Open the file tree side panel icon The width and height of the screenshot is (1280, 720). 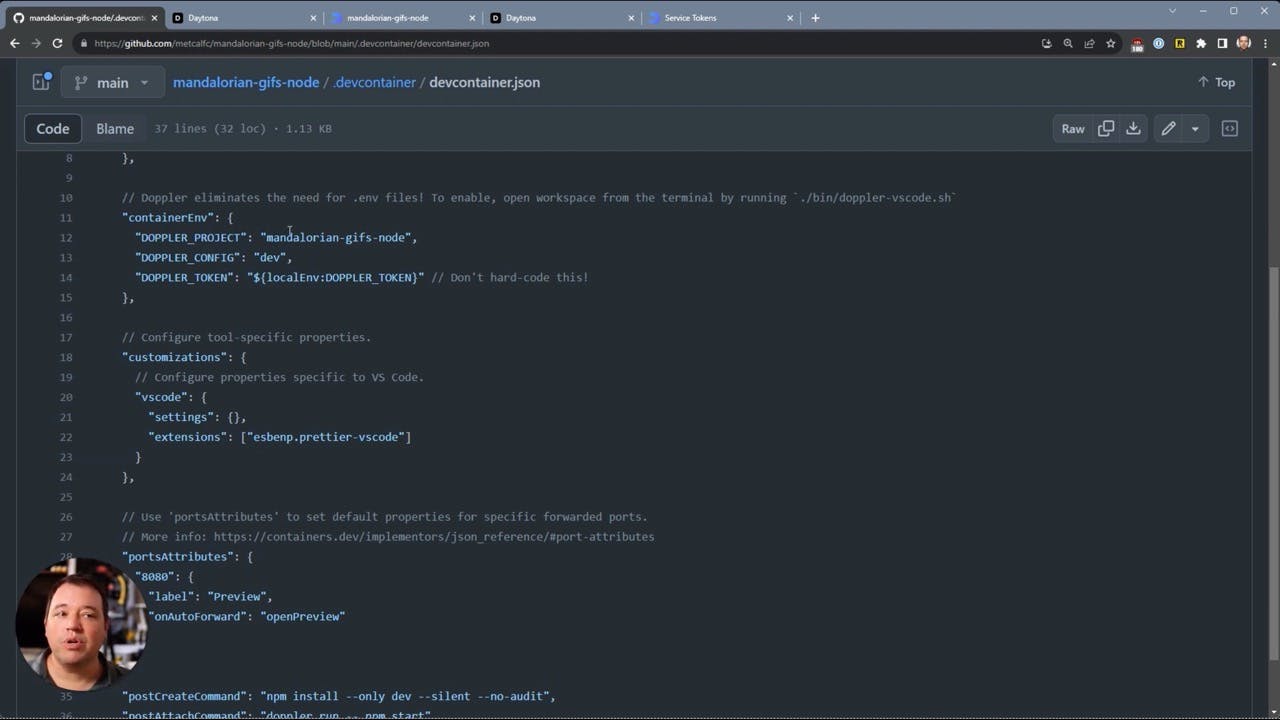pos(41,82)
